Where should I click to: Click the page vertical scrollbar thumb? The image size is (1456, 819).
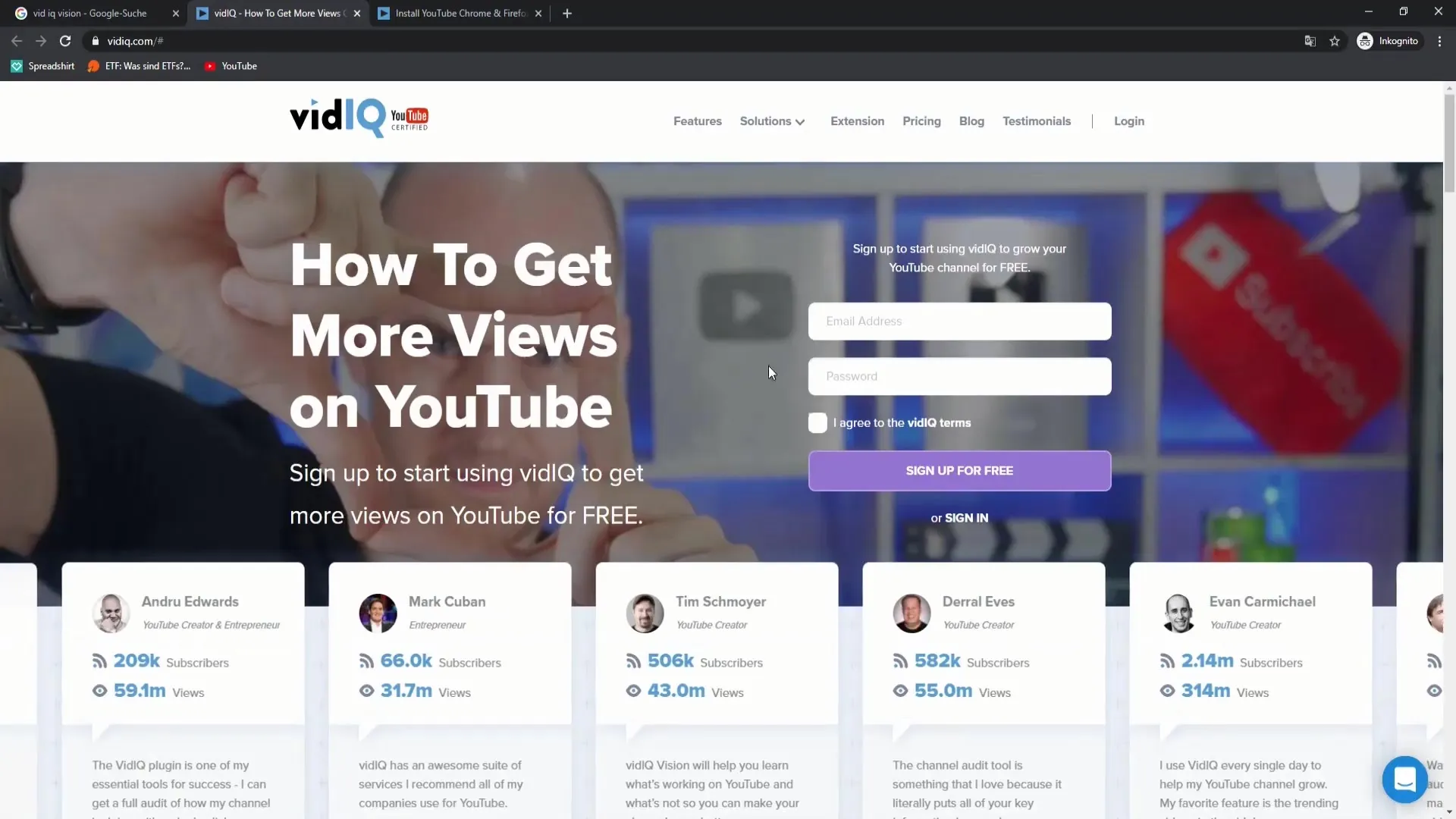[1449, 144]
